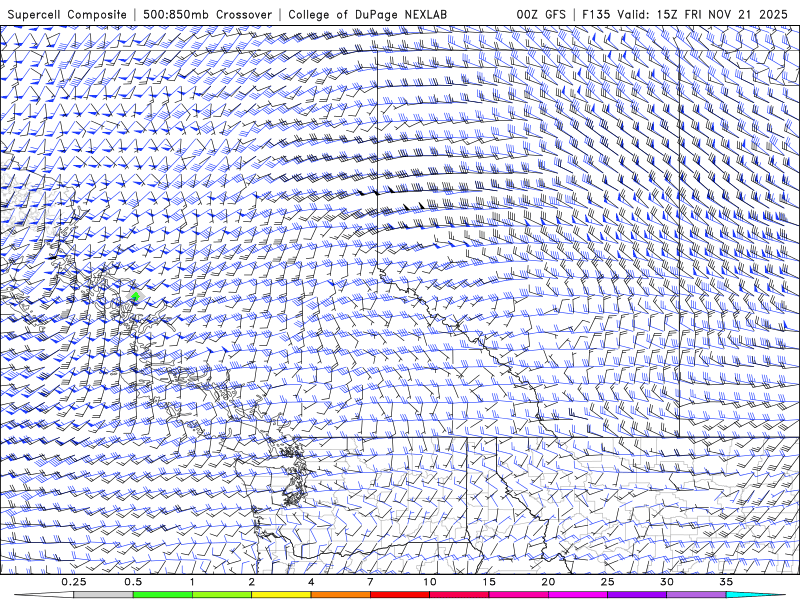This screenshot has height=600, width=800.
Task: Click the '4' legend value
Action: pyautogui.click(x=311, y=582)
